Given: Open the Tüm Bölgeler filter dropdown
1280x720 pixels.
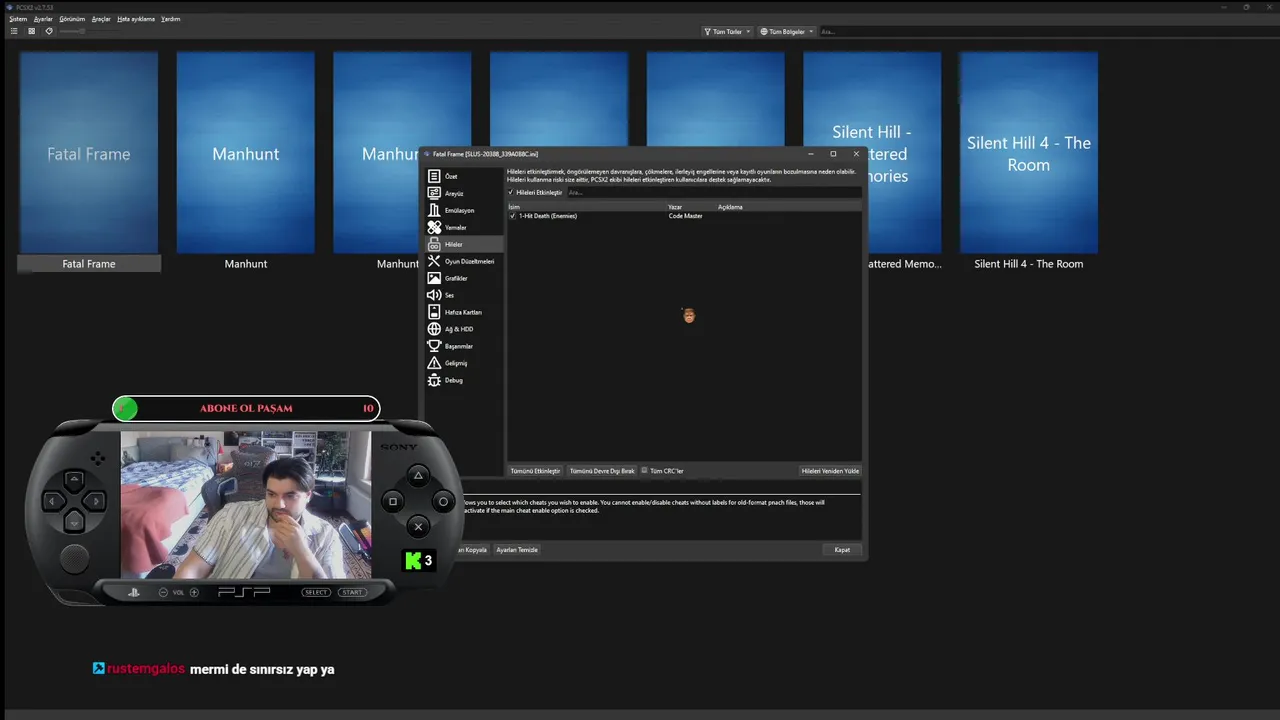Looking at the screenshot, I should click(x=787, y=31).
